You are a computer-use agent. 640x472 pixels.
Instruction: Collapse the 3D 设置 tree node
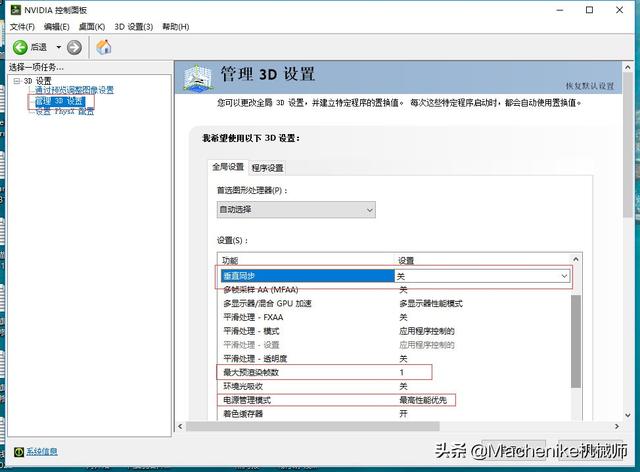(x=17, y=81)
